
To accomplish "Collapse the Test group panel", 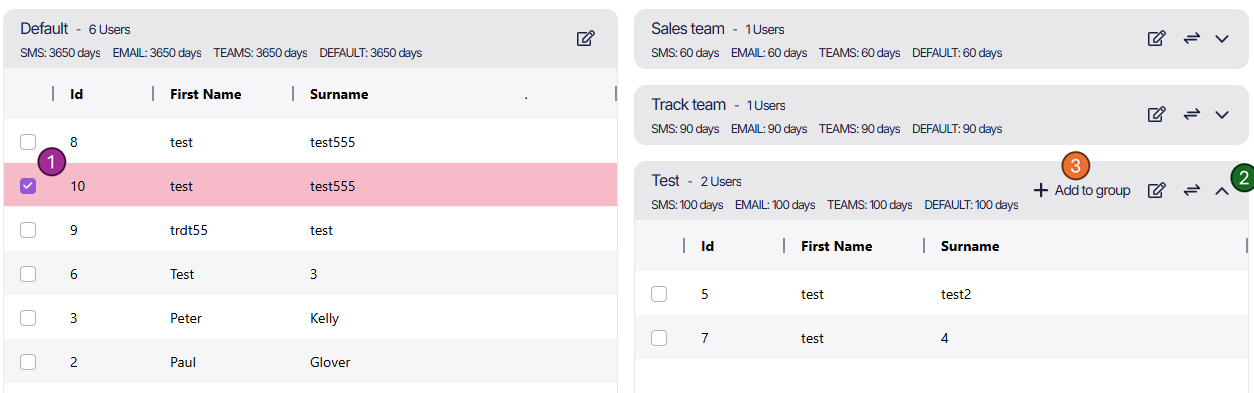I will click(x=1221, y=190).
